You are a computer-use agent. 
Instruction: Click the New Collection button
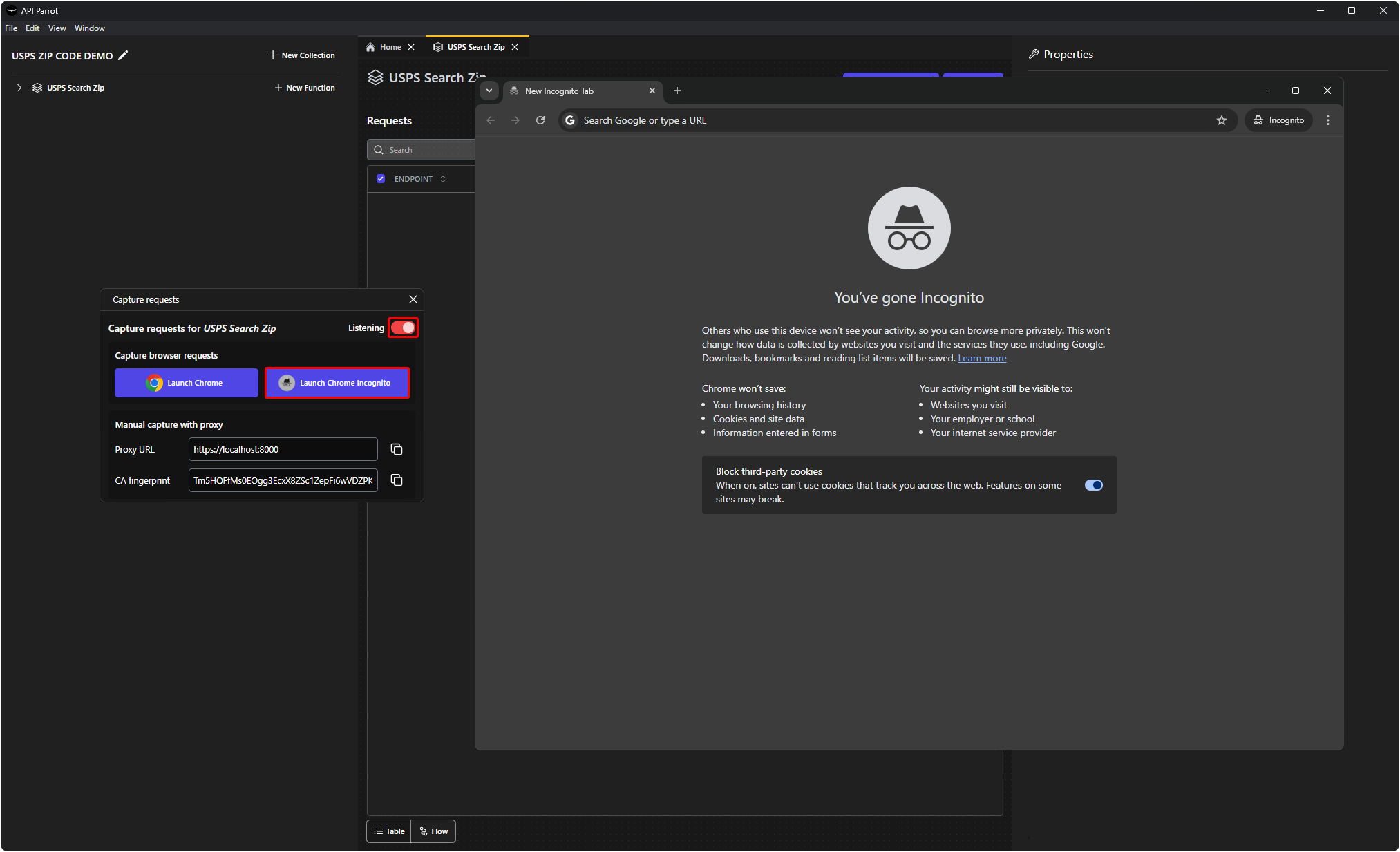click(x=301, y=55)
